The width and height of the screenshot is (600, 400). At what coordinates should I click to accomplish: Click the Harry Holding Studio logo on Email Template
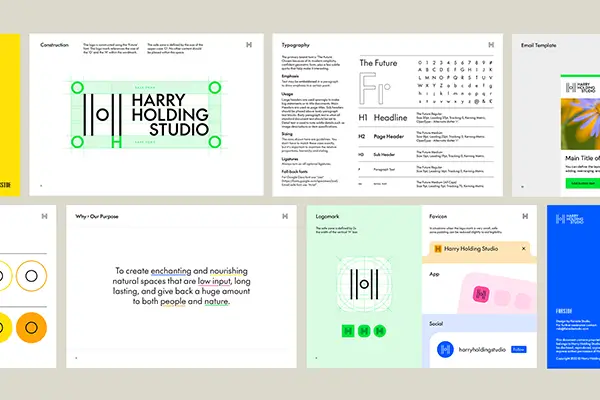581,88
